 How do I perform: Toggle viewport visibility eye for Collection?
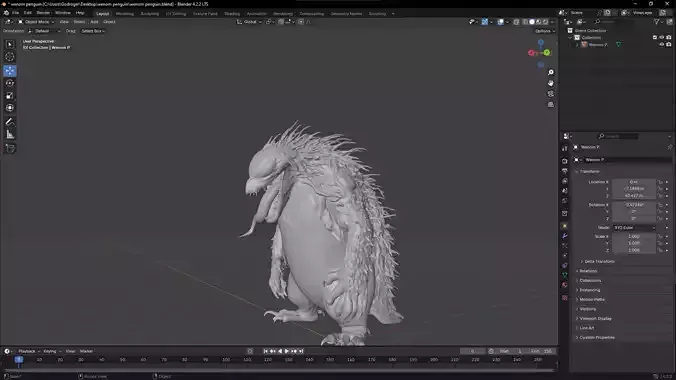pos(661,38)
